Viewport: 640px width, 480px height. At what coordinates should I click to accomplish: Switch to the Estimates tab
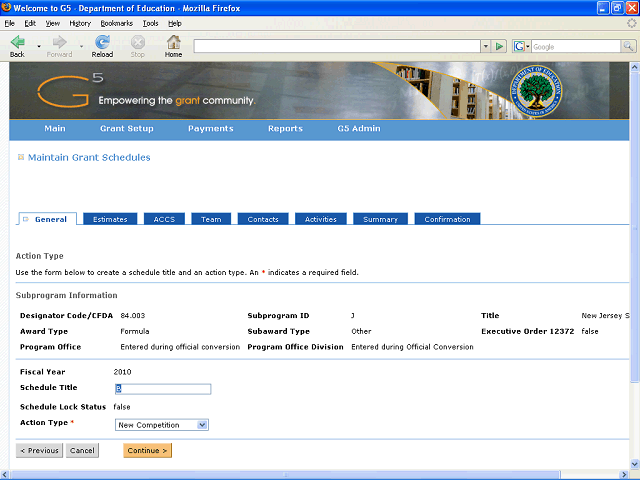click(x=110, y=219)
